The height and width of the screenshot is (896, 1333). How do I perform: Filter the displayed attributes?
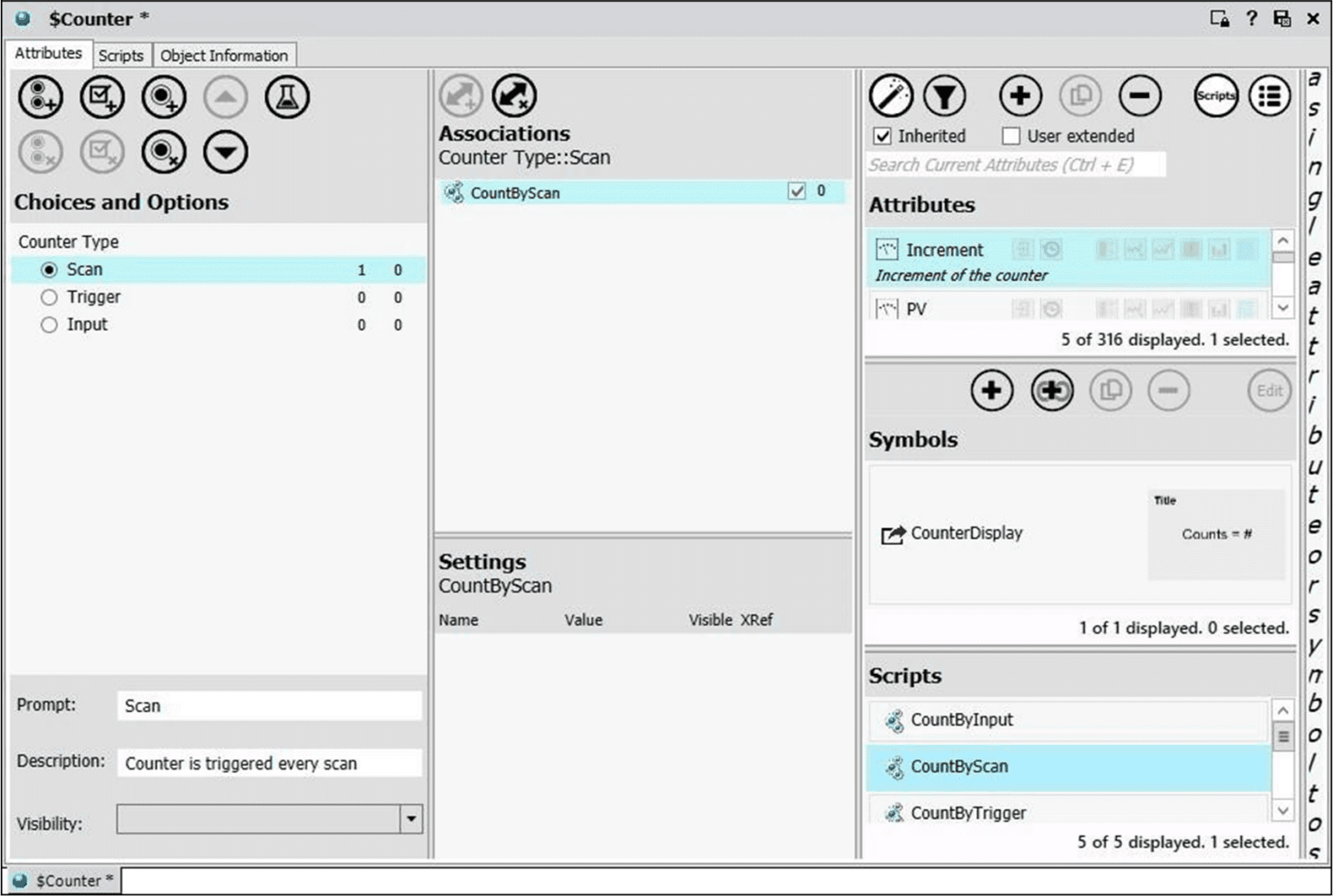pyautogui.click(x=945, y=95)
